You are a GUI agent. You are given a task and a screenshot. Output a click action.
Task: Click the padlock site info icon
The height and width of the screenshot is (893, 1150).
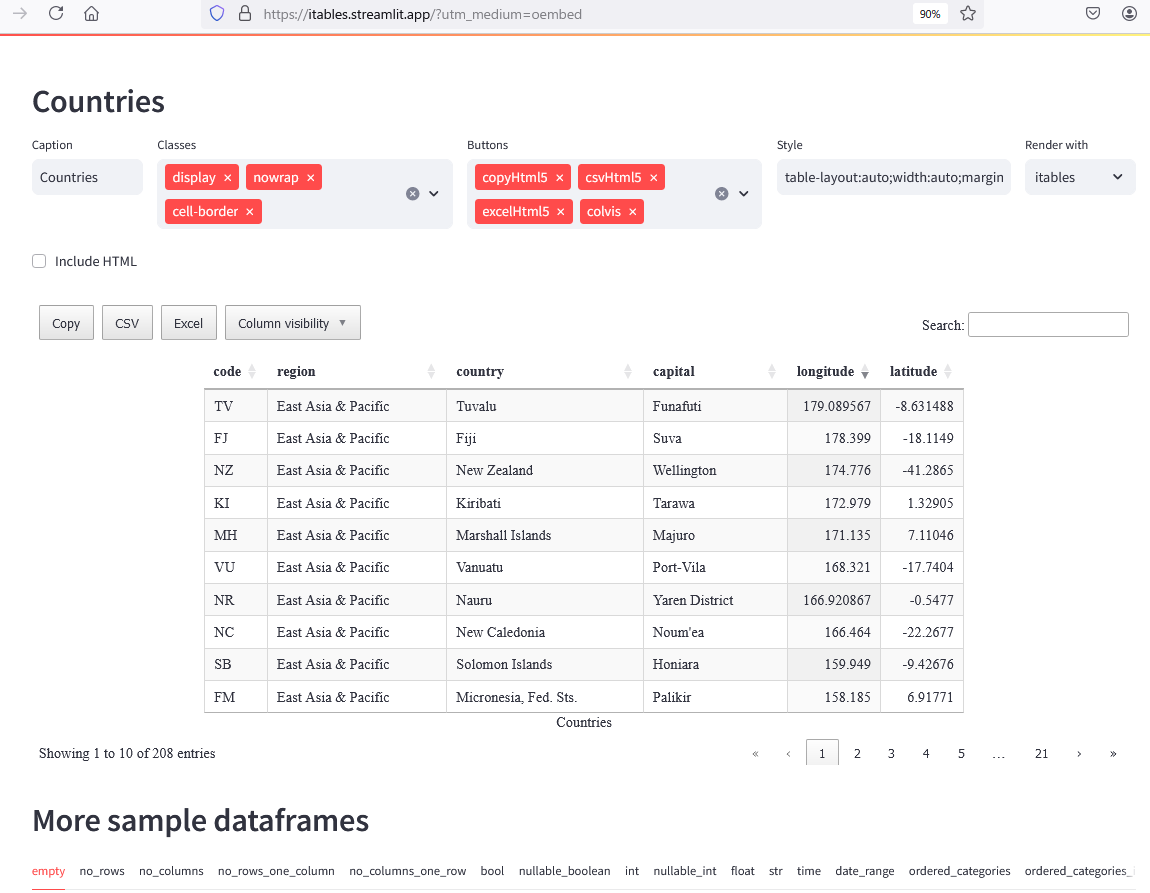click(x=245, y=13)
